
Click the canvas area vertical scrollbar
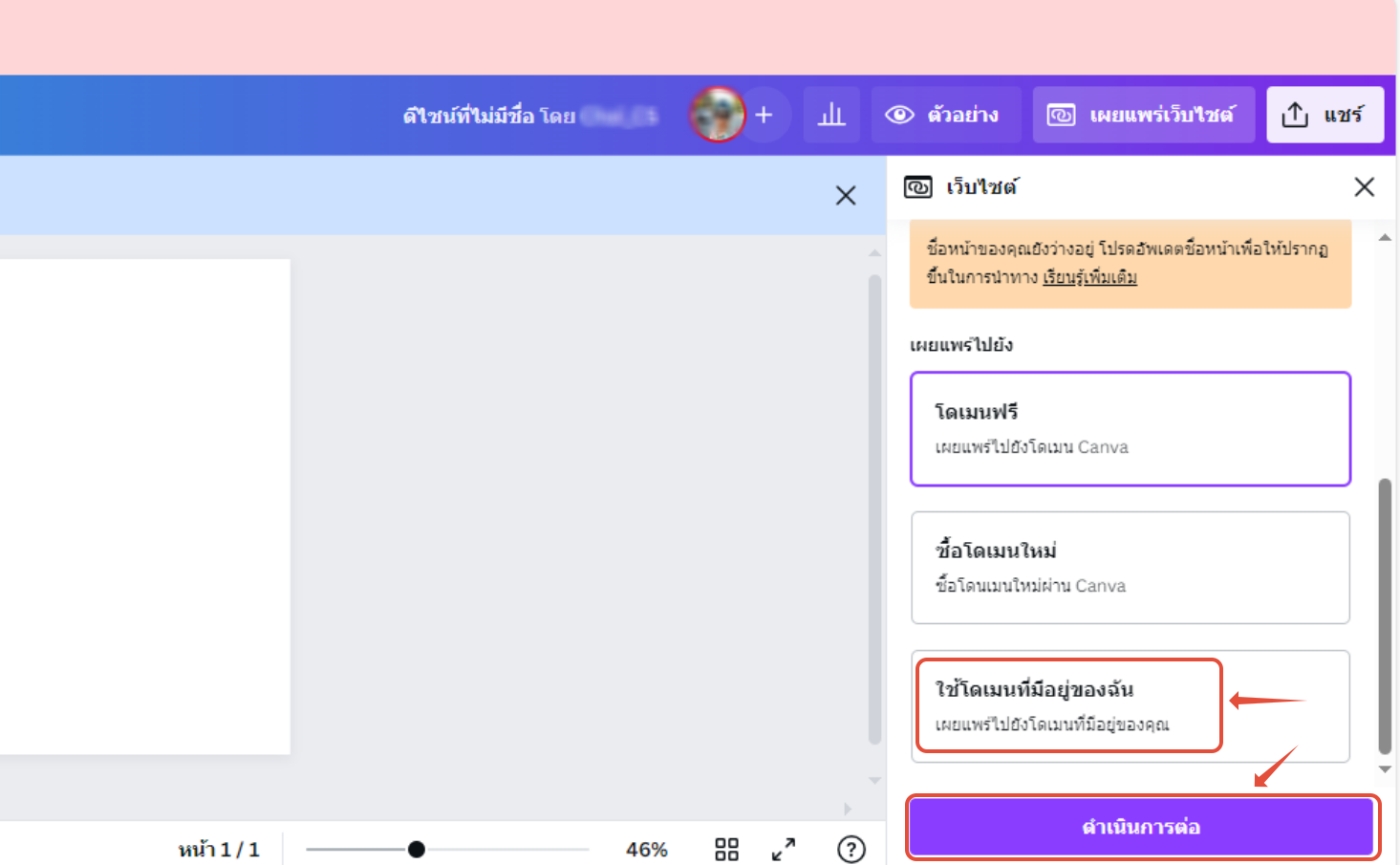[874, 509]
